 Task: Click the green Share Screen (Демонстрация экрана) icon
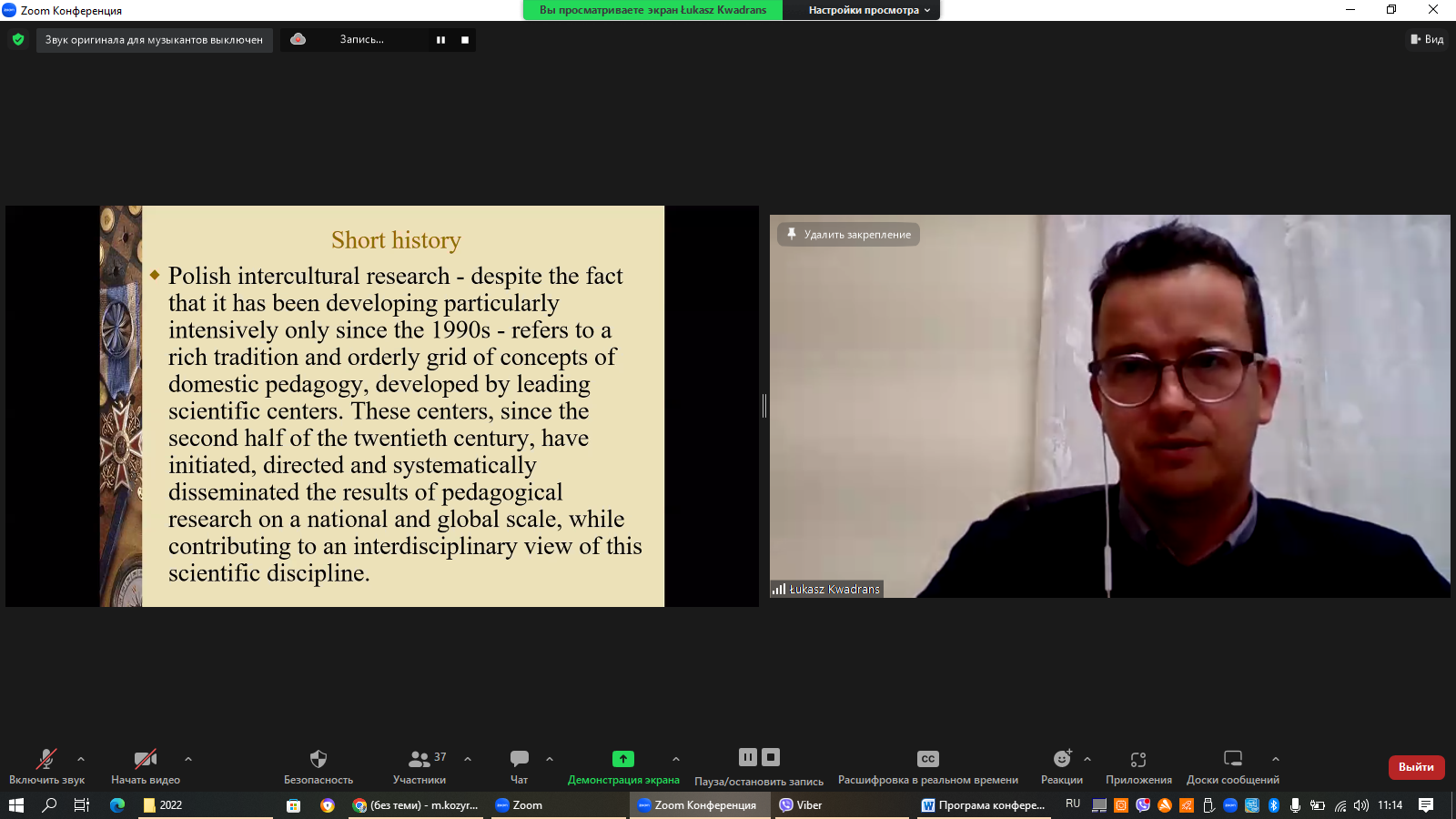pyautogui.click(x=623, y=759)
